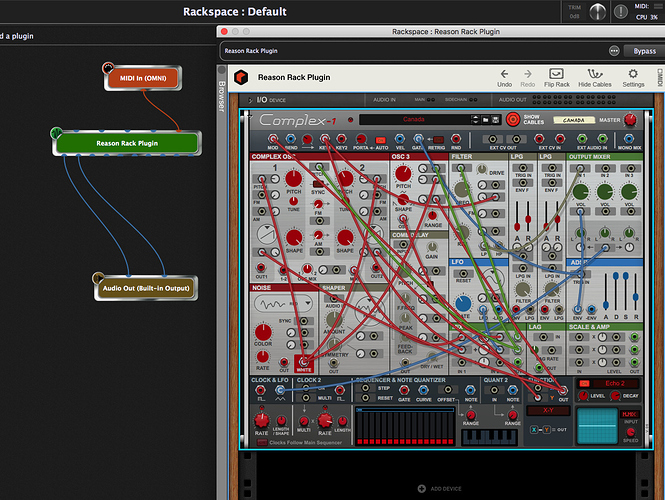Click the OSC 3 PITCH knob
The width and height of the screenshot is (665, 500).
(403, 174)
